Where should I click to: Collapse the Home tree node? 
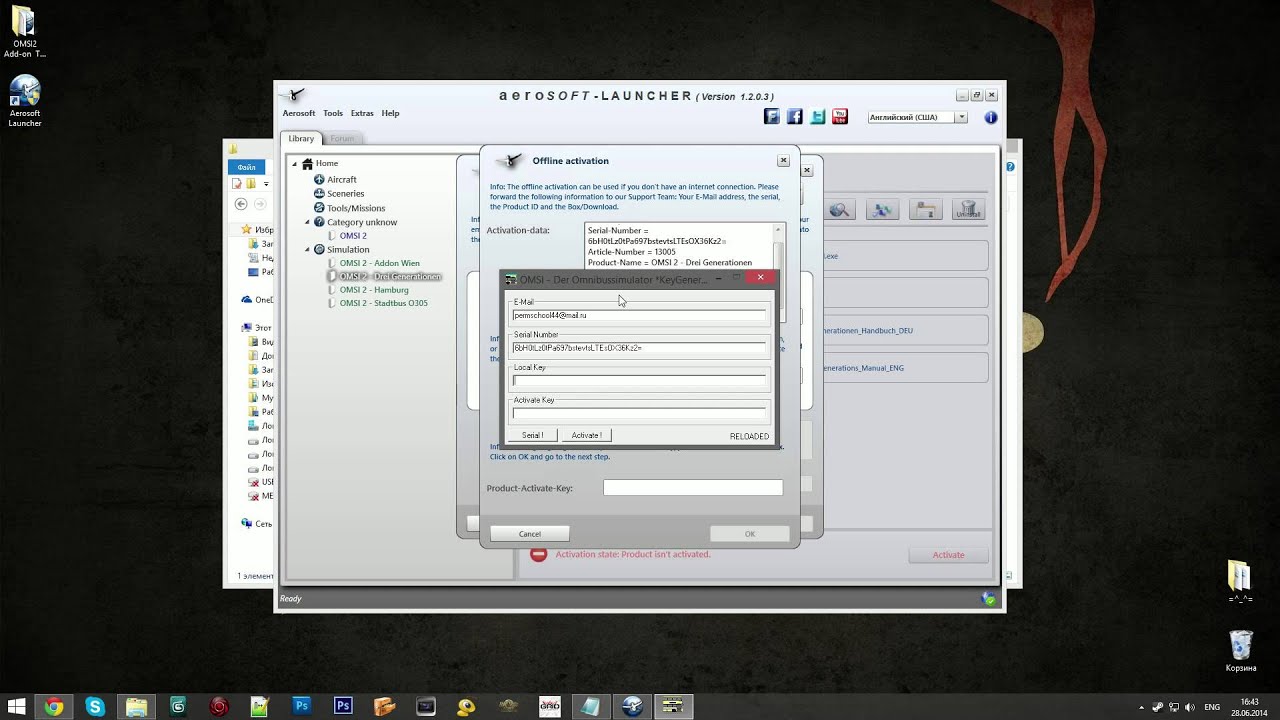[x=295, y=163]
